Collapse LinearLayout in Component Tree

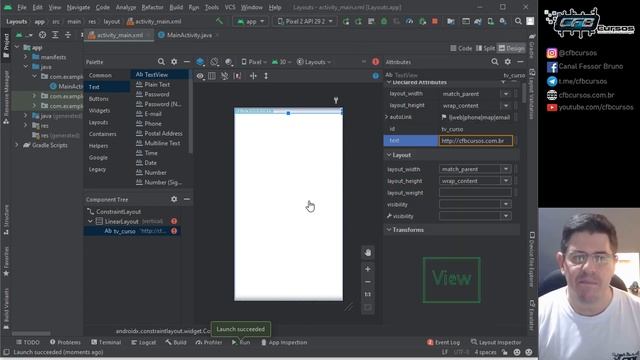coord(90,221)
